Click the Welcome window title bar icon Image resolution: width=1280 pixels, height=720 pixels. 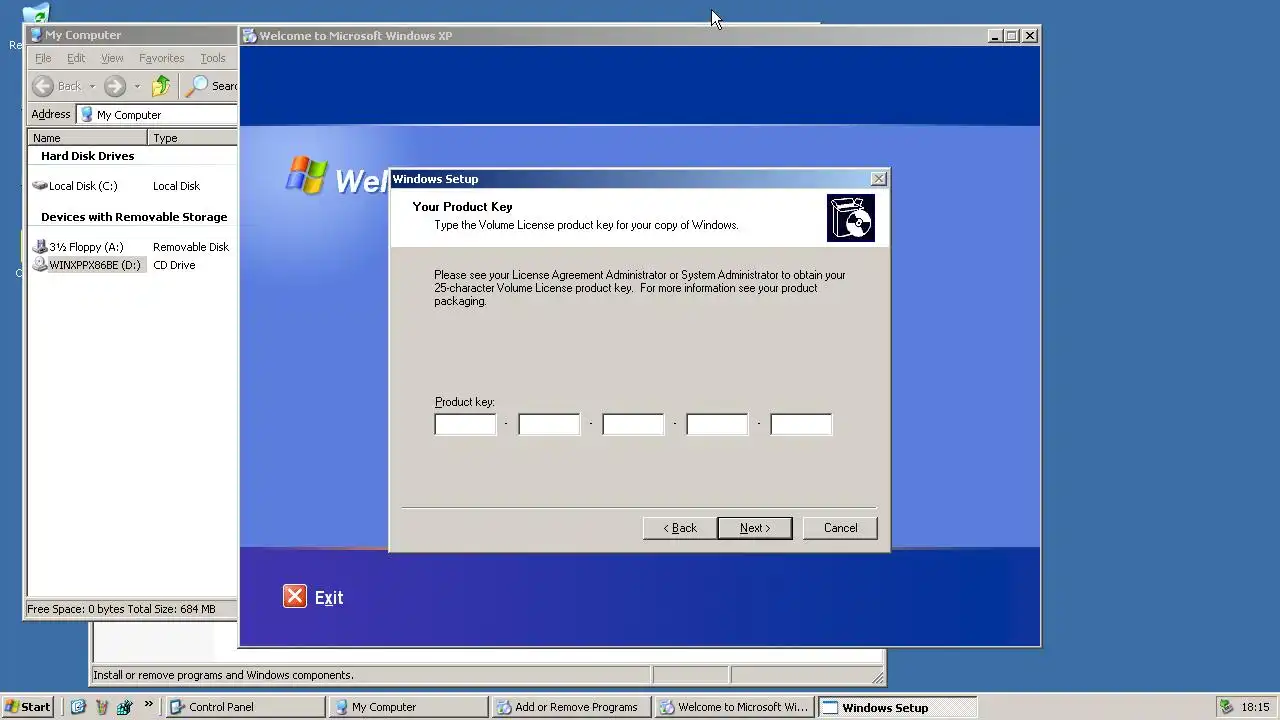[250, 36]
